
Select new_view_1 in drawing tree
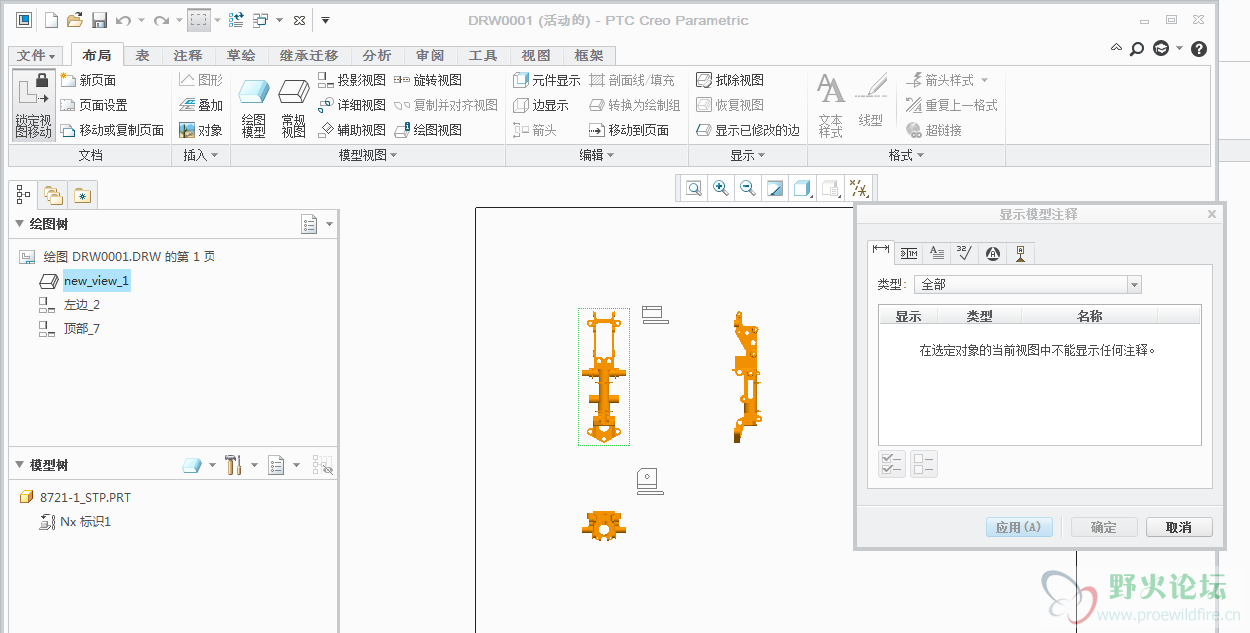(96, 281)
